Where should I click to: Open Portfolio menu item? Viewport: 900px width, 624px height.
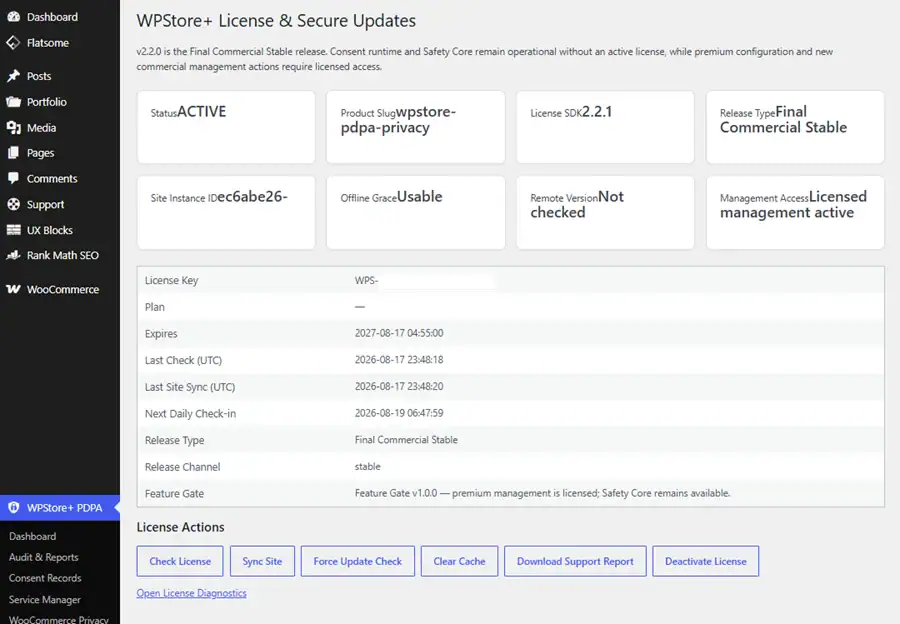click(60, 102)
